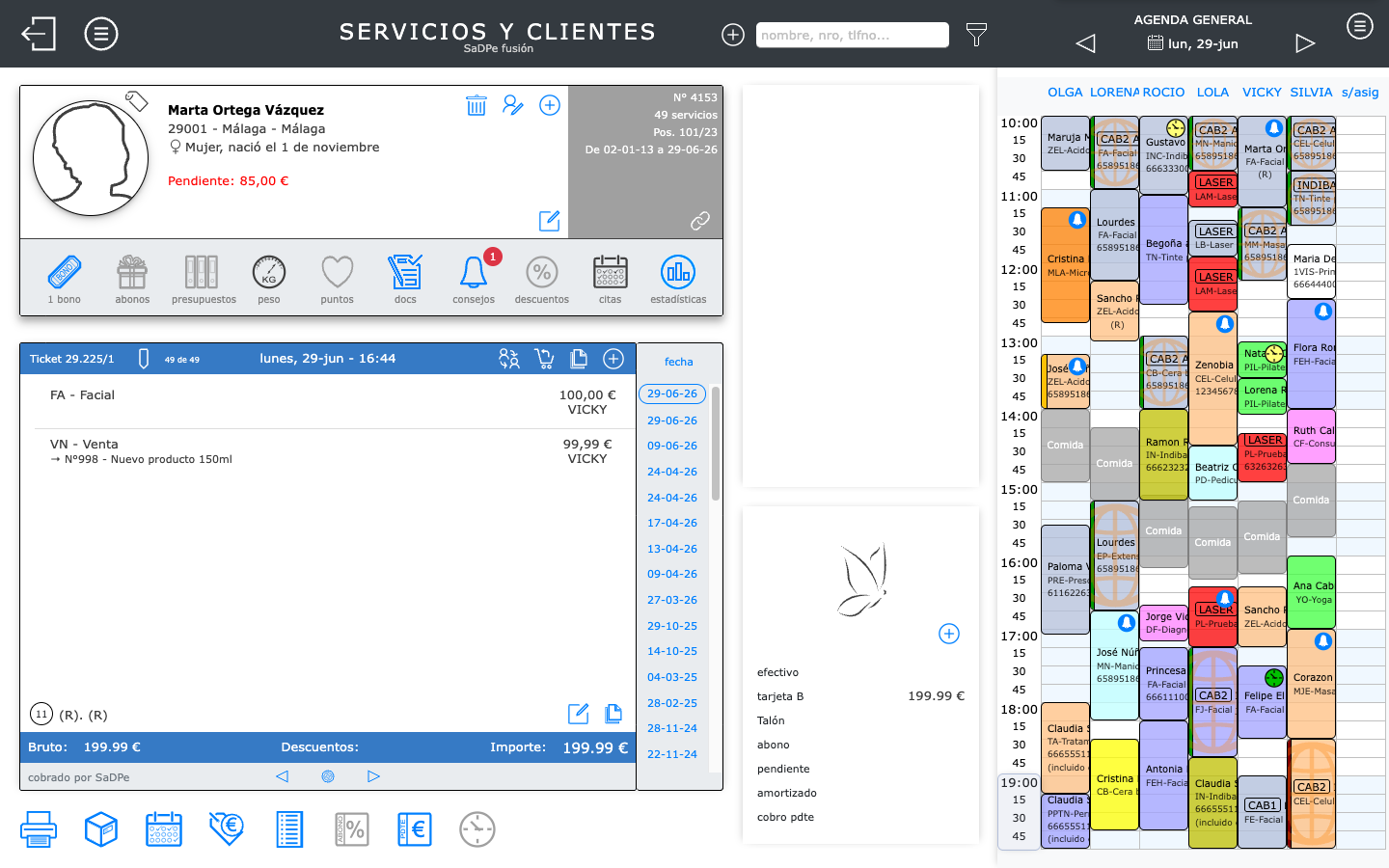
Task: Open the client avatar picture
Action: pos(91,157)
